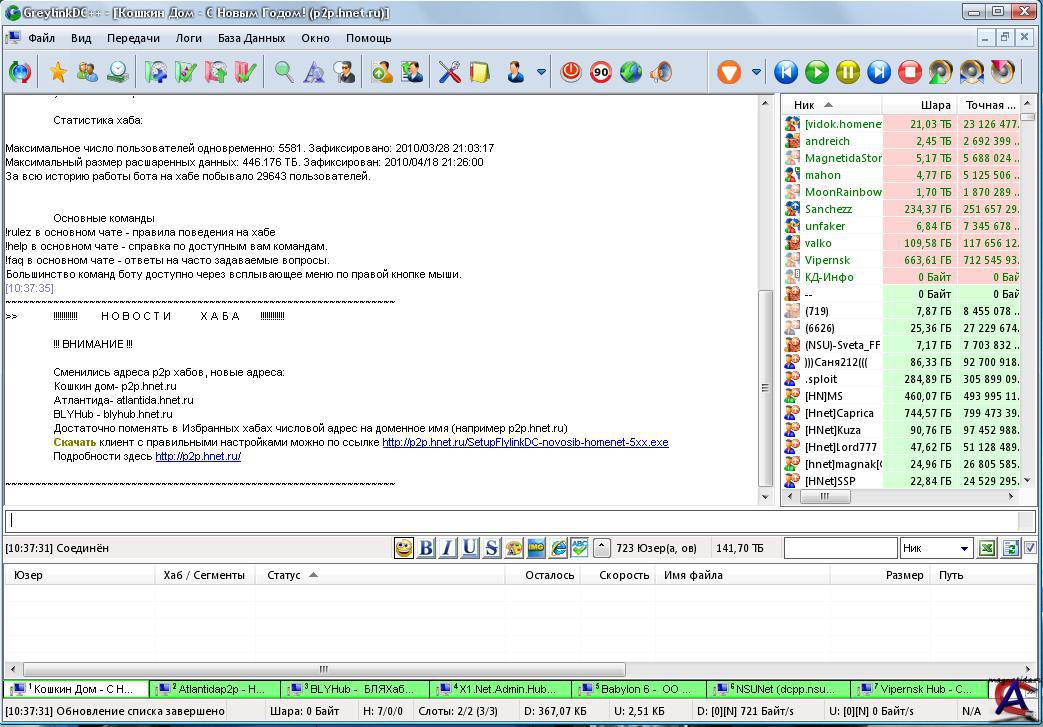Image resolution: width=1043 pixels, height=727 pixels.
Task: Open the dropdown arrow beside user-status icon
Action: pos(541,72)
